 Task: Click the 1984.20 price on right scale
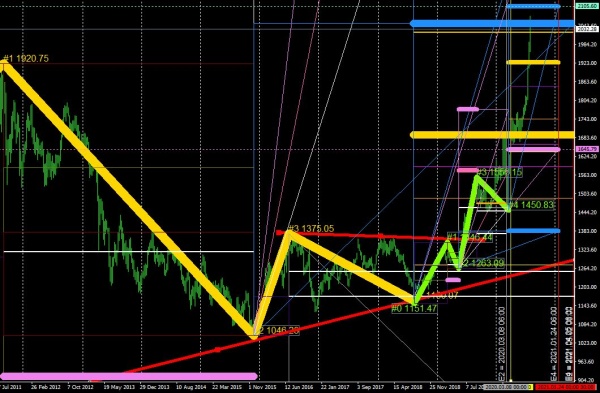pyautogui.click(x=588, y=44)
